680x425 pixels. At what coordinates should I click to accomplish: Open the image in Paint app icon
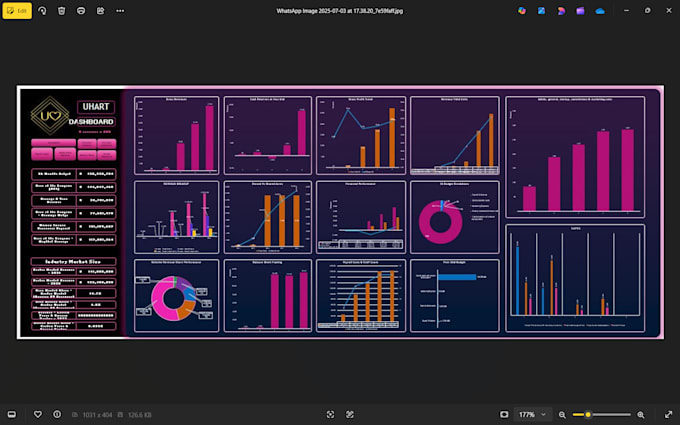click(x=541, y=11)
